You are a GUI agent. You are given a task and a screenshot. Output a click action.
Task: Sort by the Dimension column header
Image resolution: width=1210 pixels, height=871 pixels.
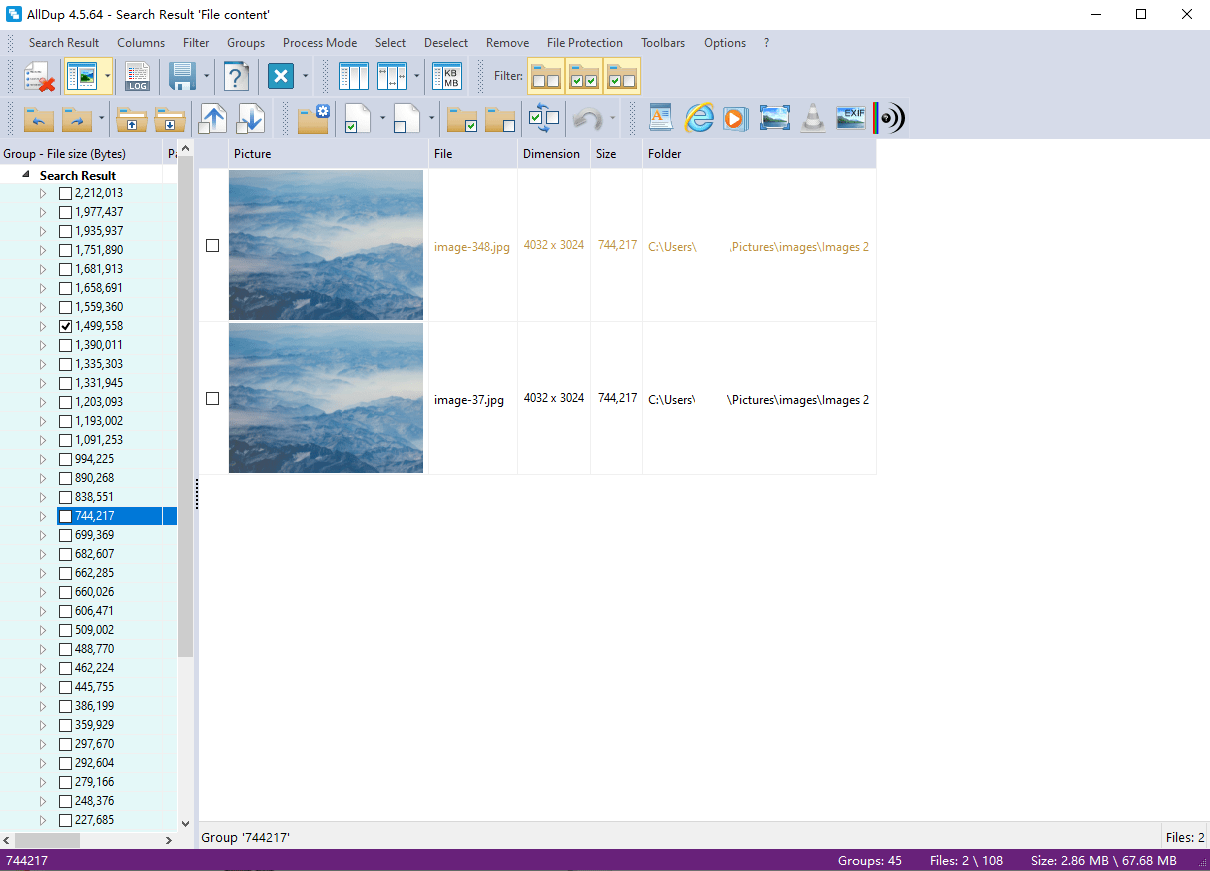[552, 154]
